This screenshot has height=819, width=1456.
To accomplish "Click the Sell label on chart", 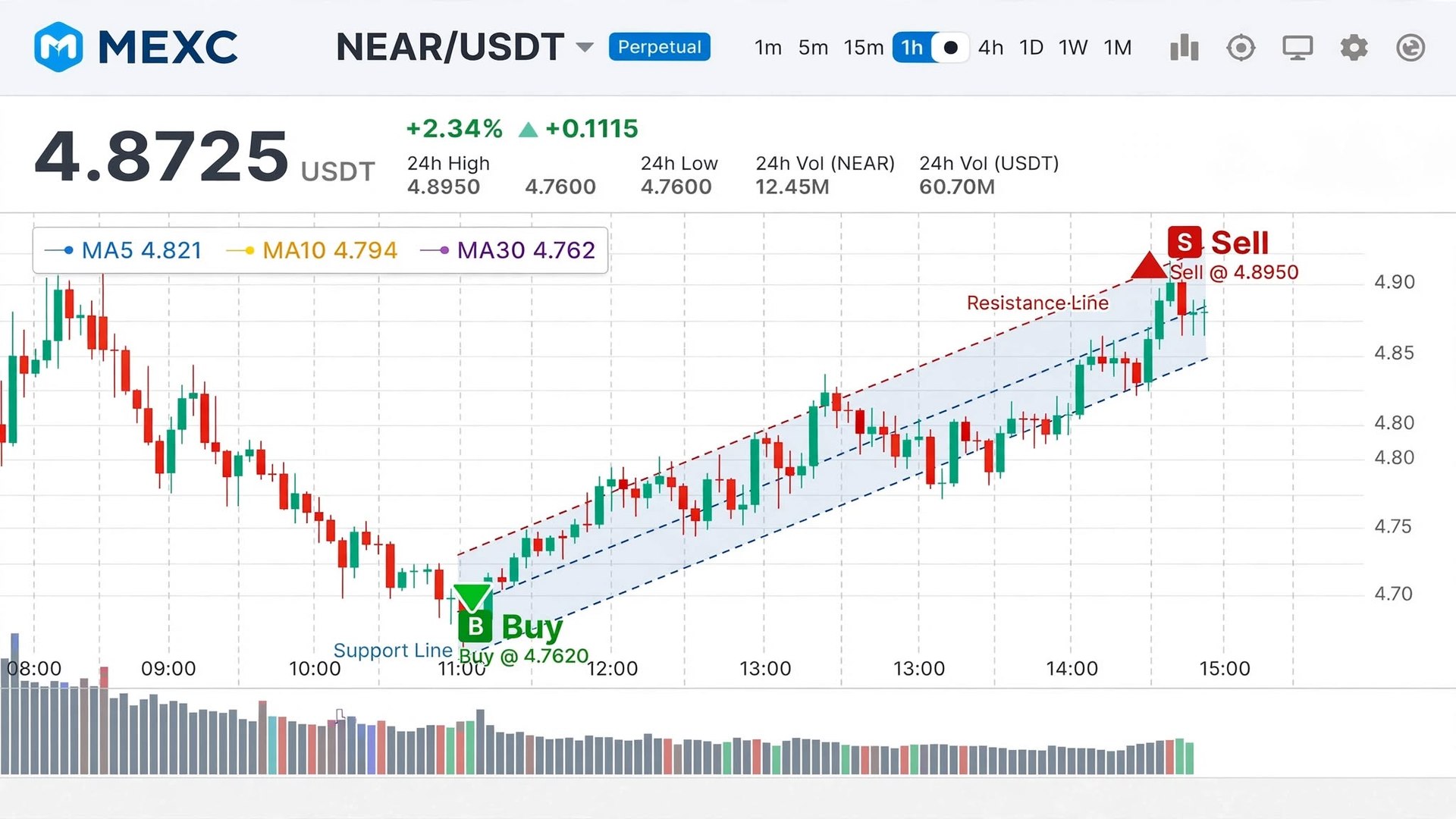I will coord(1239,243).
